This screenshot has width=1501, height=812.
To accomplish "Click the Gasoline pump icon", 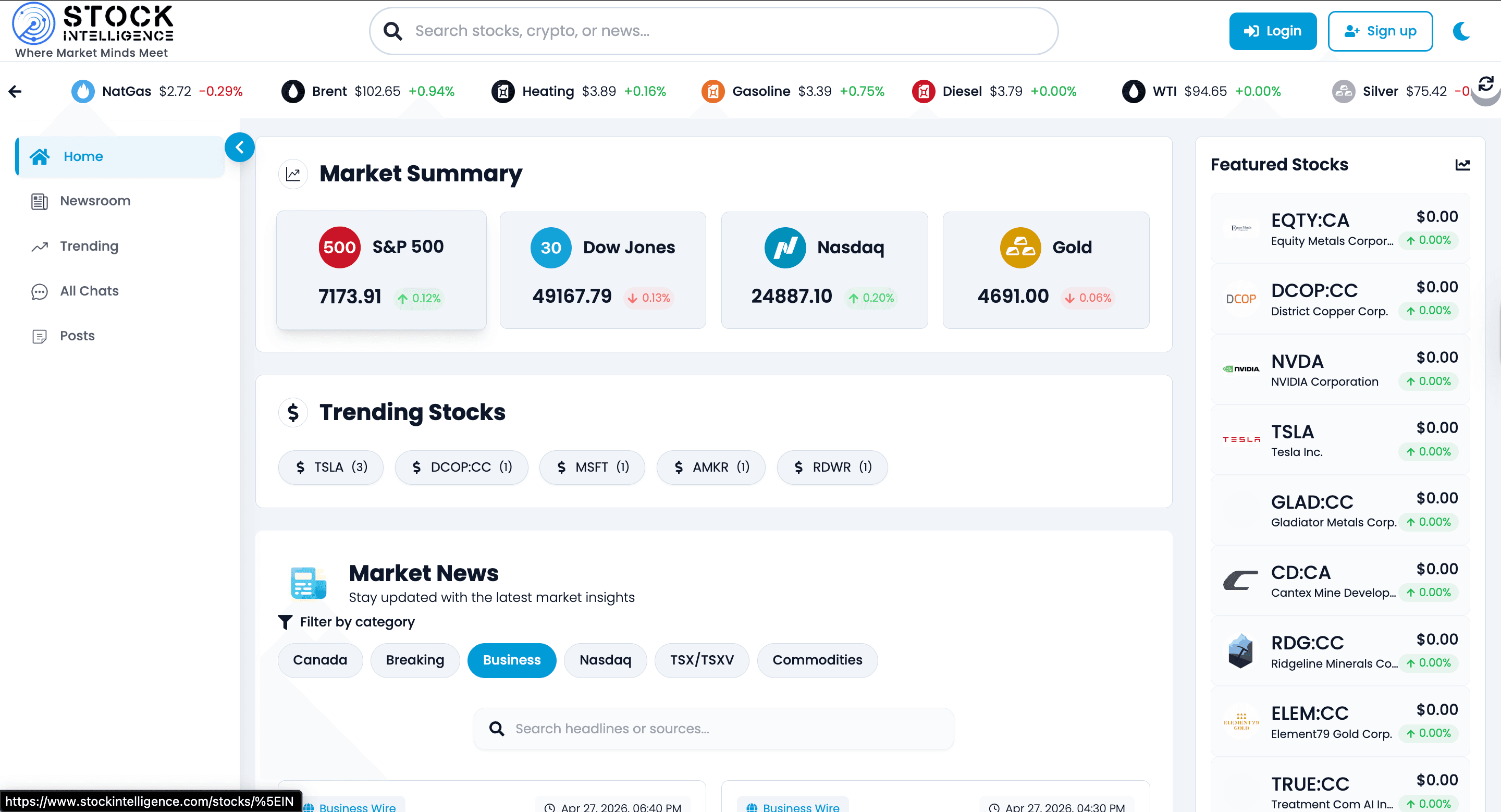I will tap(712, 91).
